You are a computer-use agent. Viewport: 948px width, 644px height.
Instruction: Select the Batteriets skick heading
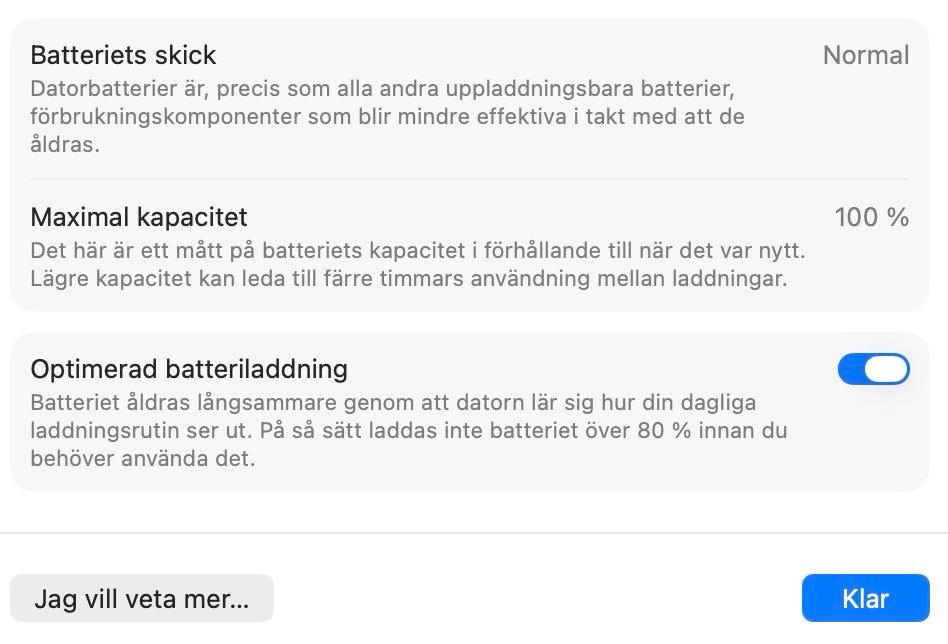pos(124,55)
